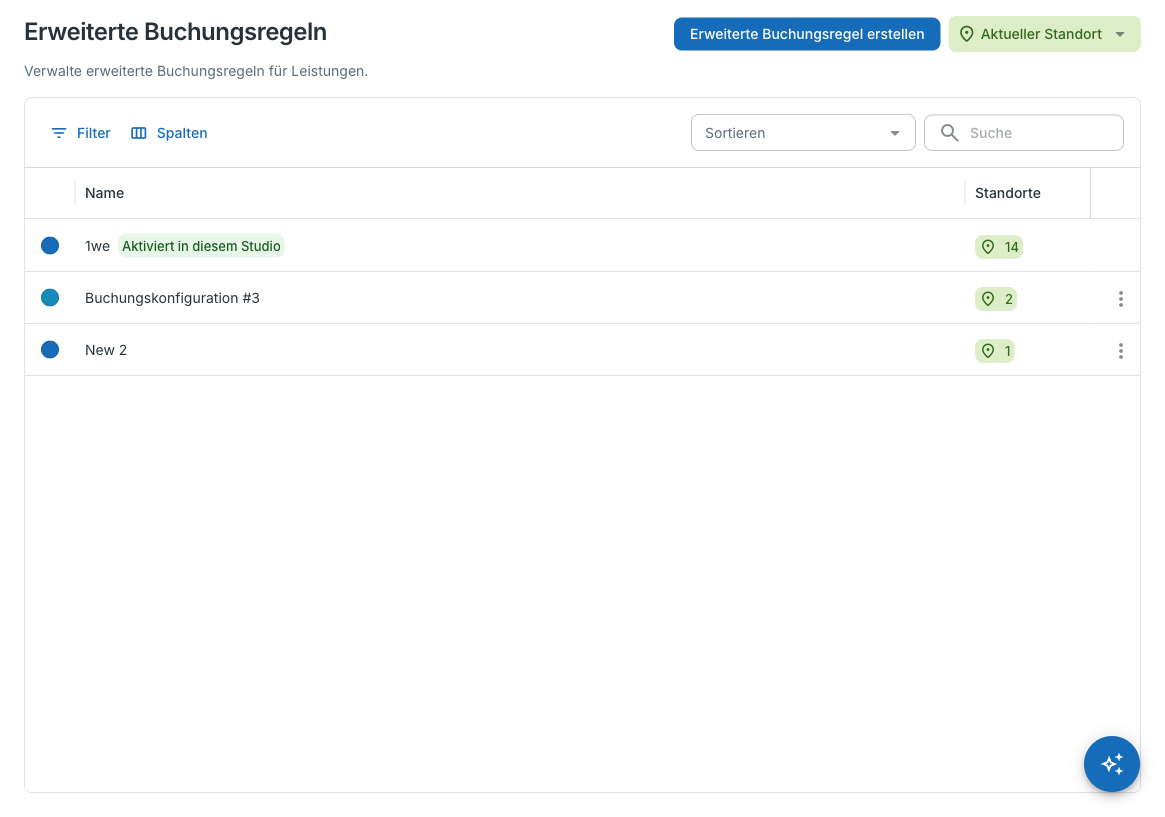The height and width of the screenshot is (817, 1165).
Task: Click the Standorte column header
Action: (x=1007, y=193)
